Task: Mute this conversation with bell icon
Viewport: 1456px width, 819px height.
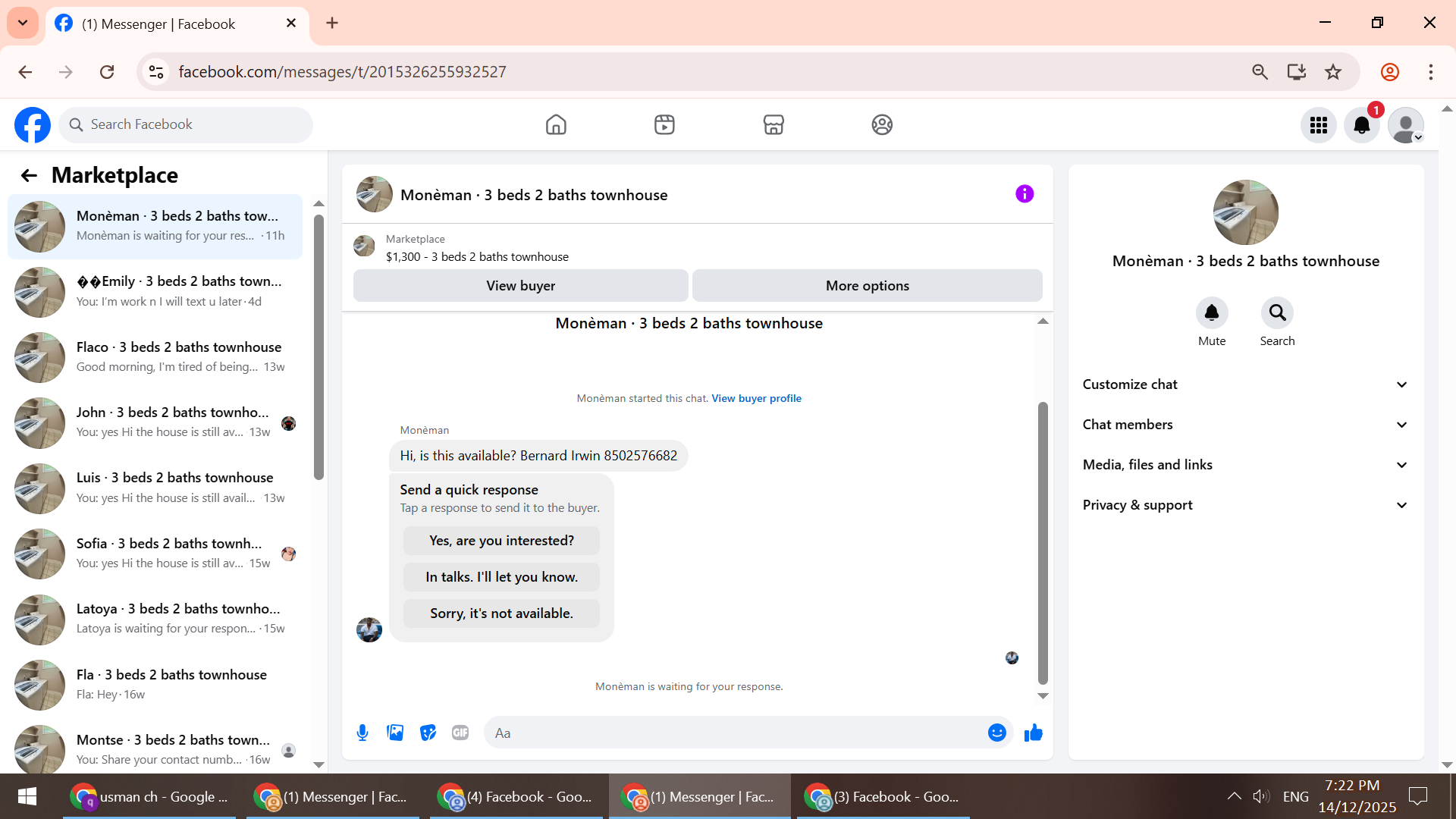Action: coord(1211,312)
